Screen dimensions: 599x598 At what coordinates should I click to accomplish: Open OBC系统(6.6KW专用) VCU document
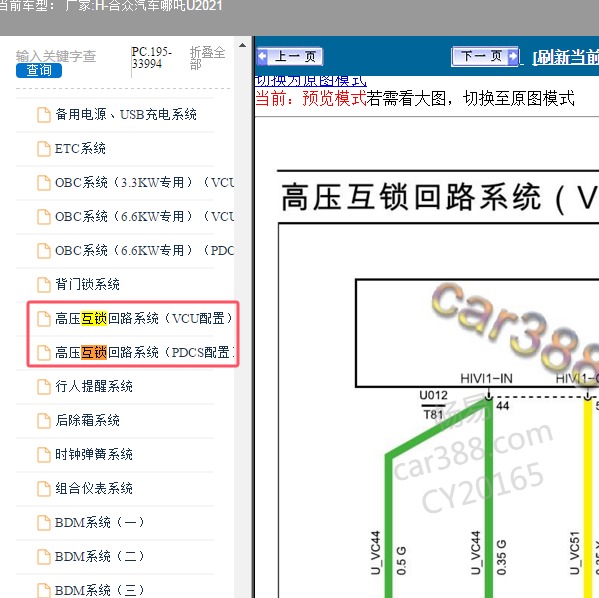[145, 216]
